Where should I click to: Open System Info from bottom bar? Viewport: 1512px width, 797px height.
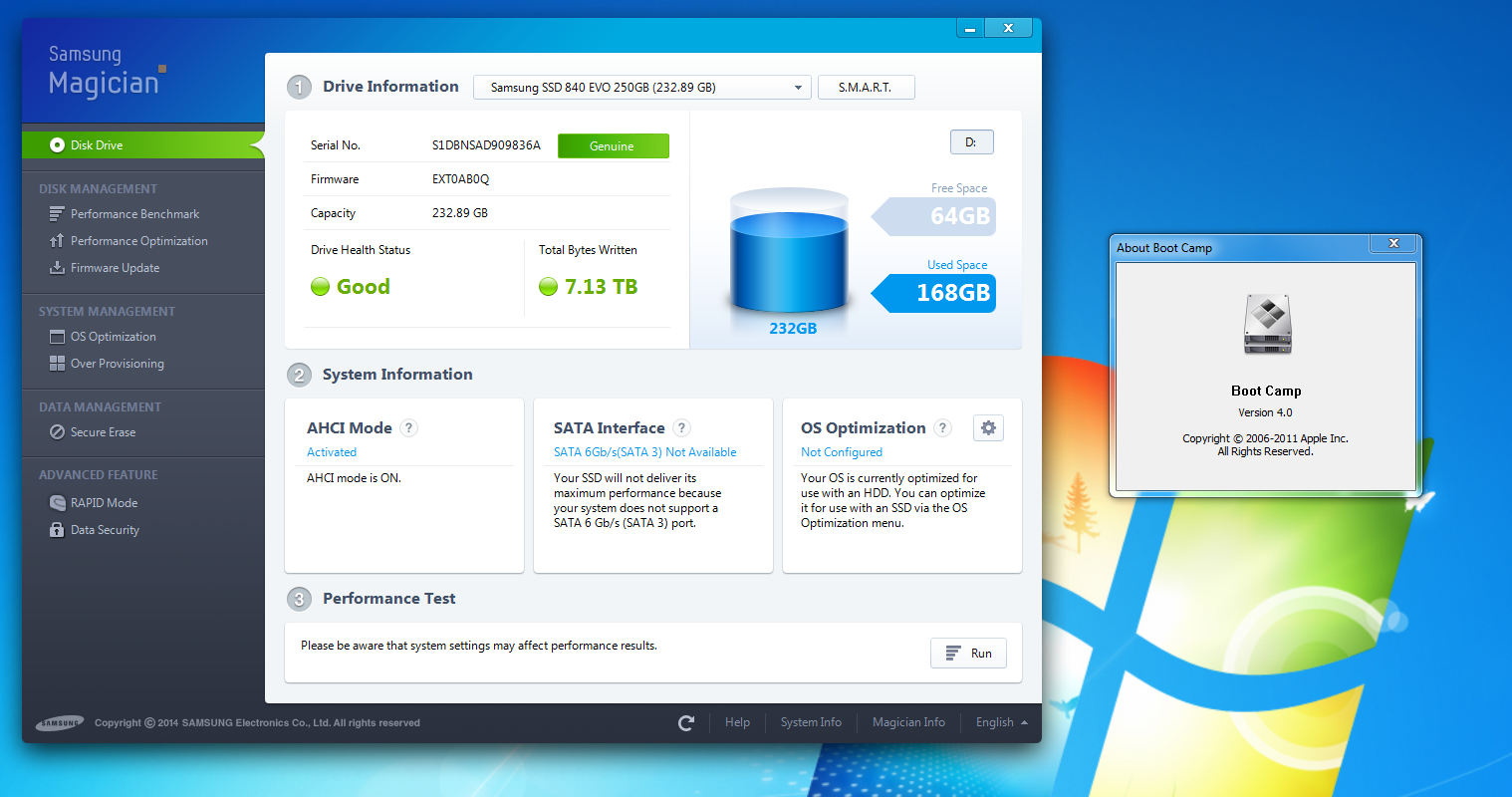pyautogui.click(x=811, y=723)
